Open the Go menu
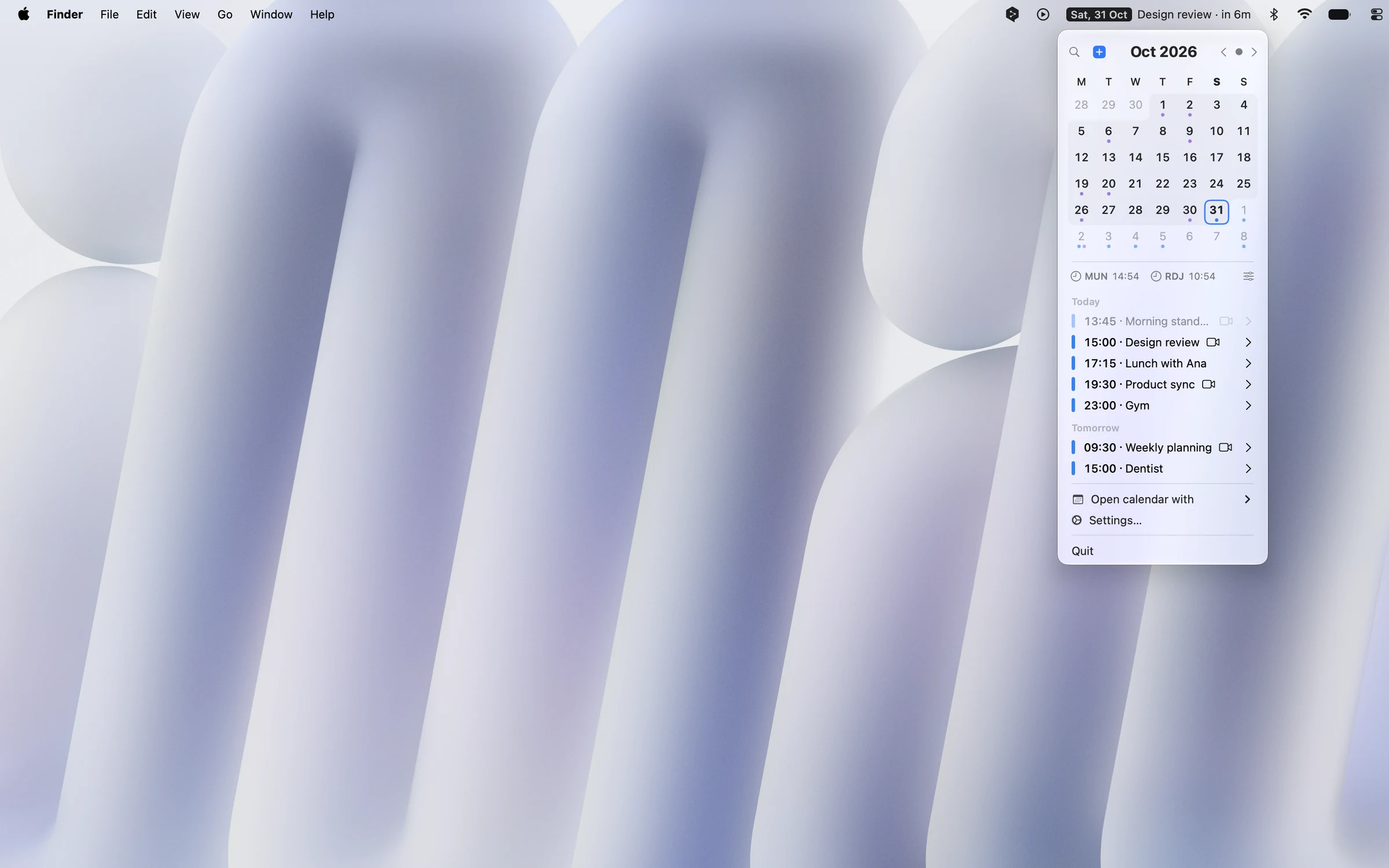This screenshot has width=1389, height=868. 225,14
